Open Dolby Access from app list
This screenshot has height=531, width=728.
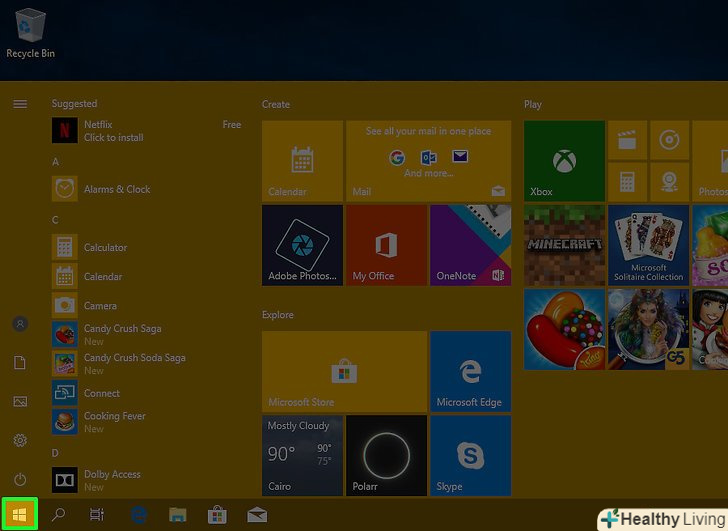146,480
